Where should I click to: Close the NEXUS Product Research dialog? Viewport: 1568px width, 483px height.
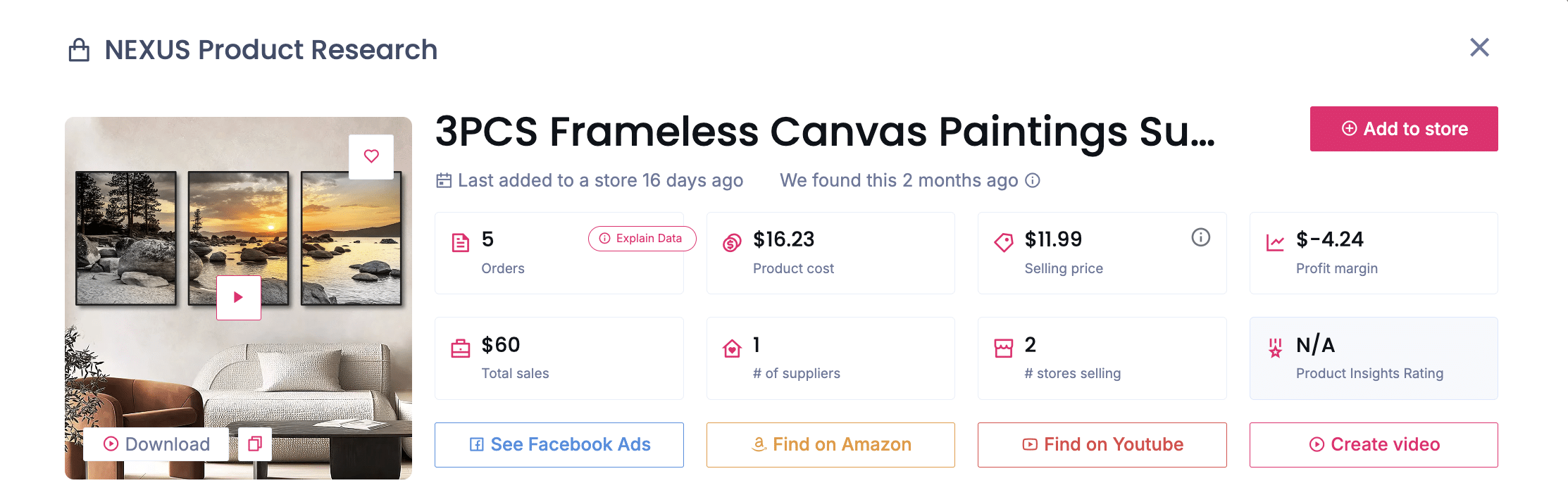(x=1479, y=48)
